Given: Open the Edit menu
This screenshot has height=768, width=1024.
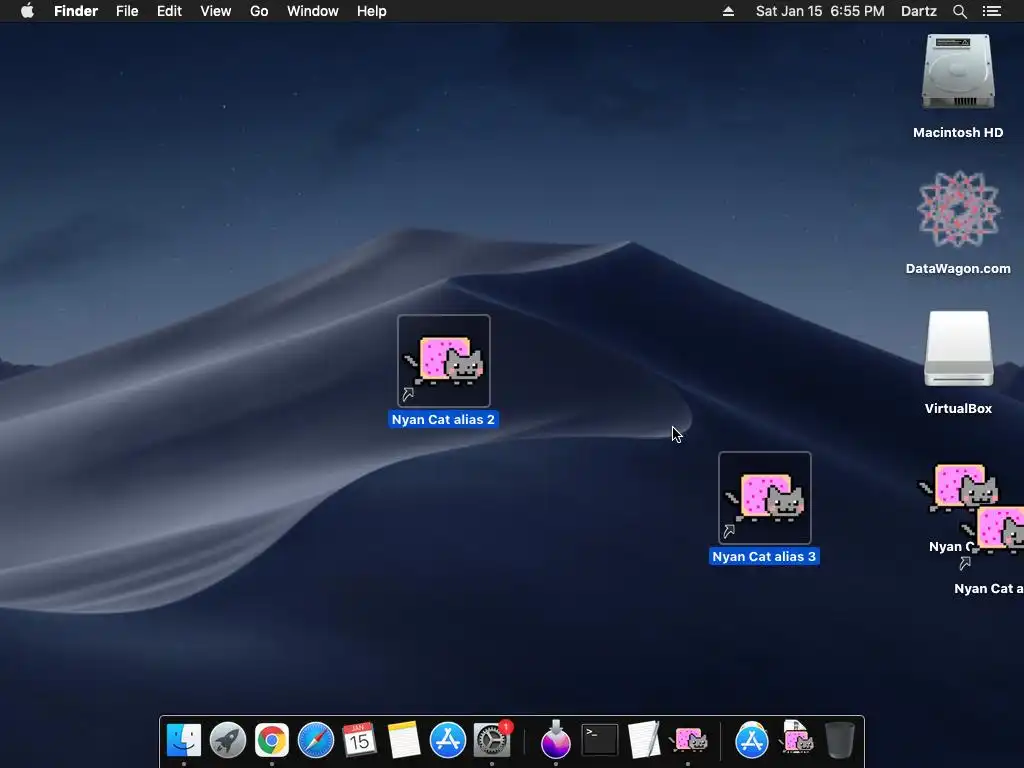Looking at the screenshot, I should tap(169, 11).
